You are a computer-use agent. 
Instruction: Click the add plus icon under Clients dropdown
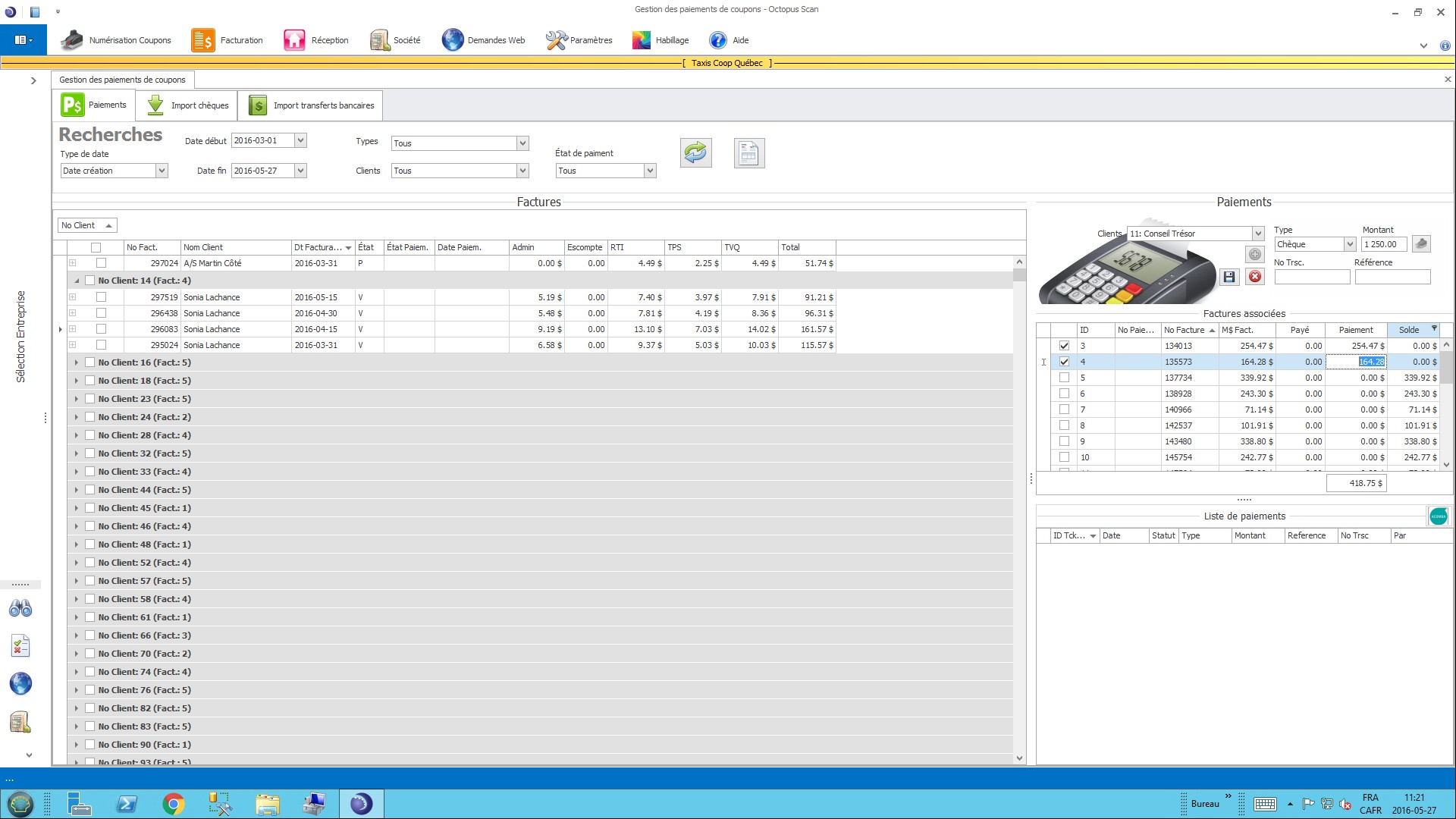pyautogui.click(x=1255, y=254)
